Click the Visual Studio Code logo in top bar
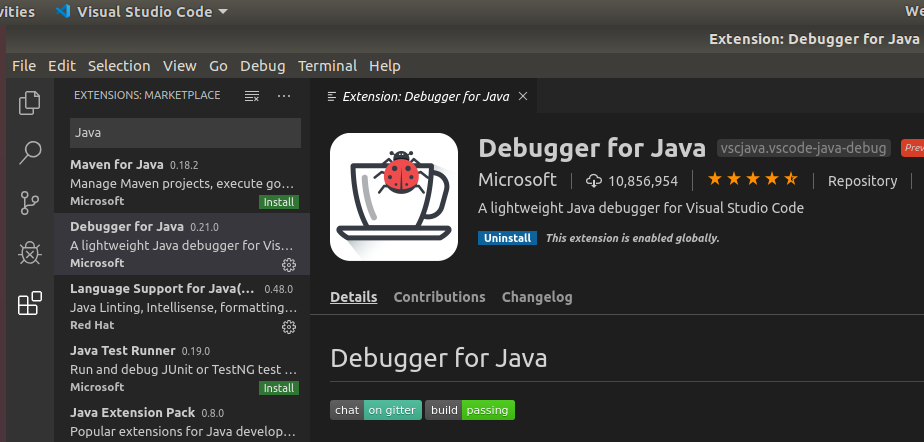Image resolution: width=924 pixels, height=442 pixels. tap(62, 11)
